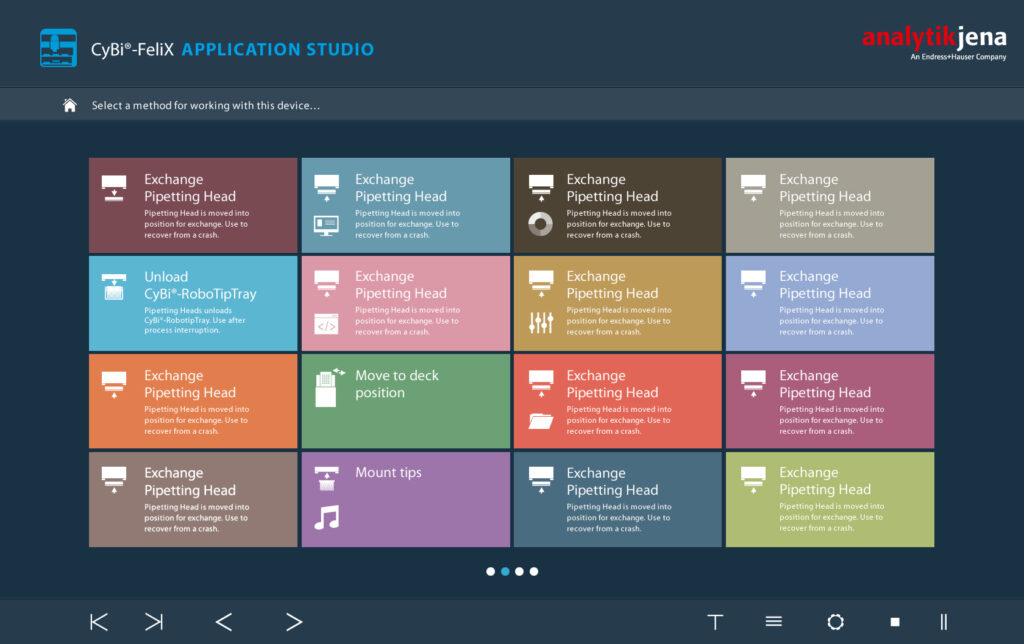Open the maroon Exchange Pipetting Head tile

(x=193, y=205)
